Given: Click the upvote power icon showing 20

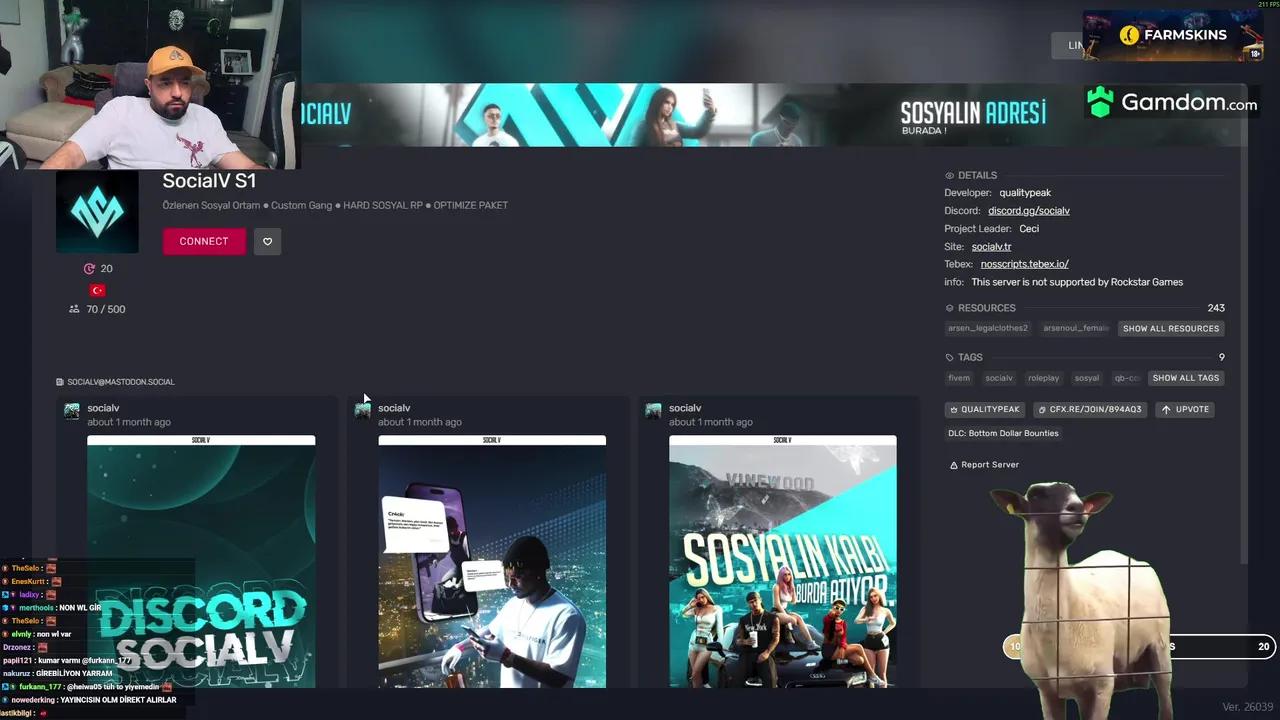Looking at the screenshot, I should click(x=89, y=269).
